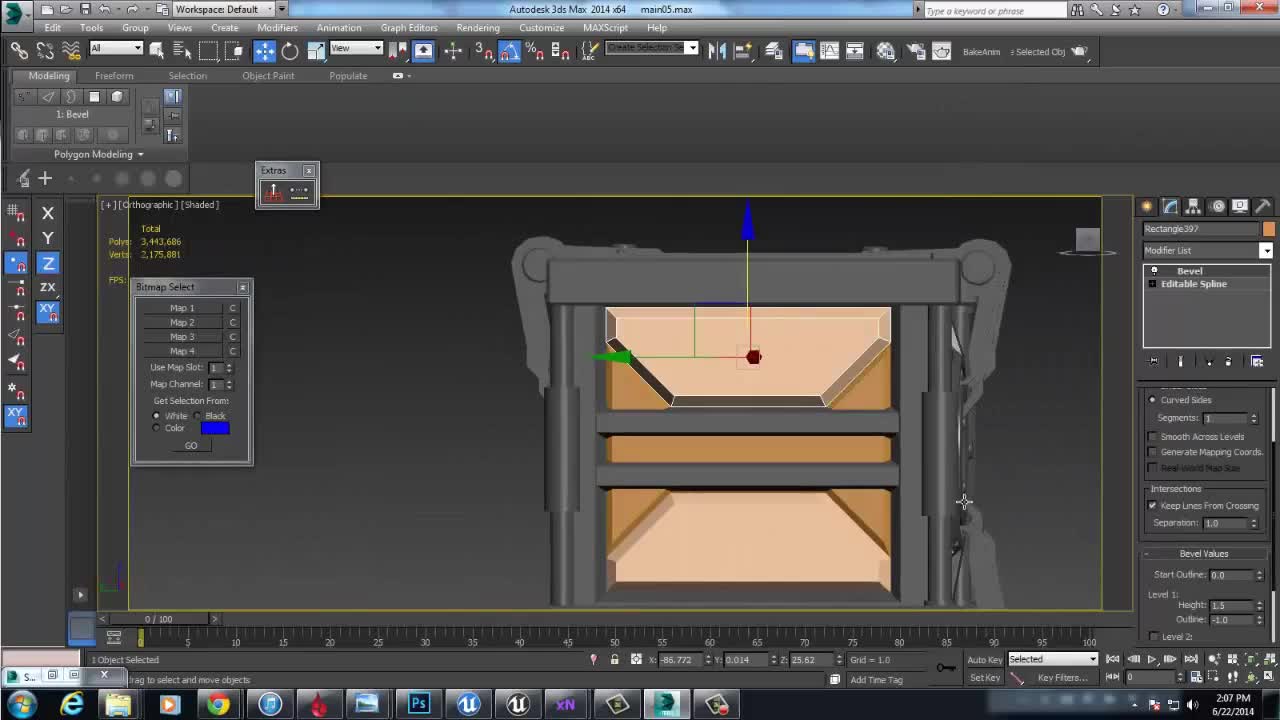Select White radio in Bitmap Select

pos(156,416)
